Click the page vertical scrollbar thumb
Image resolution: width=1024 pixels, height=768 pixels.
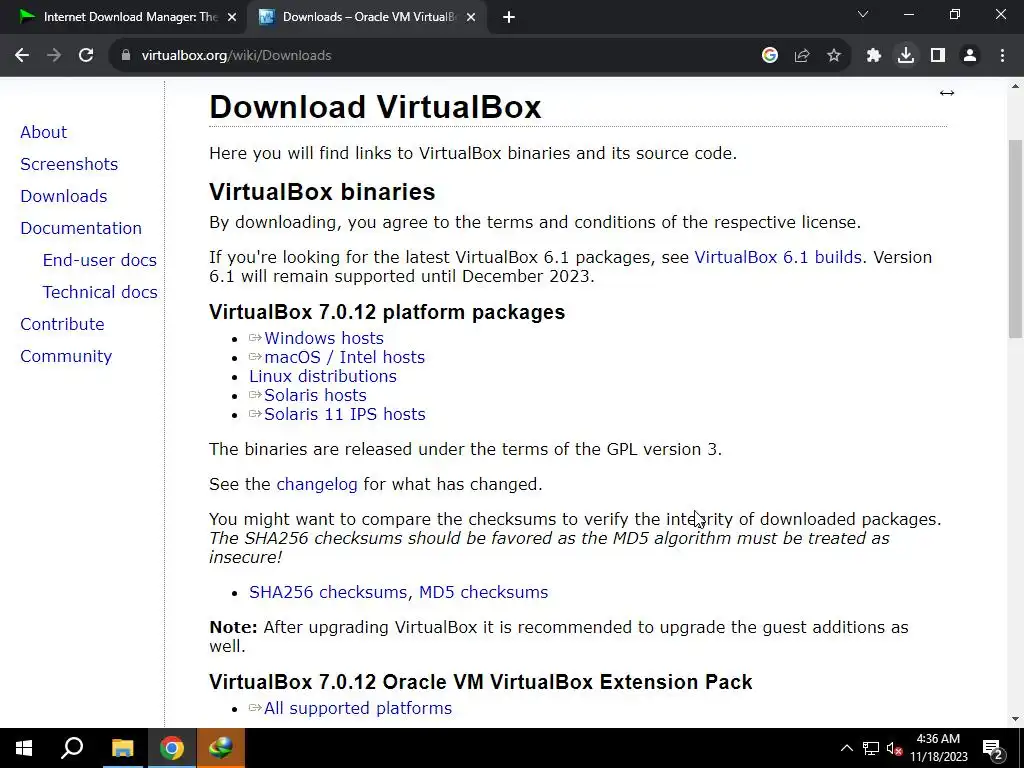[1016, 238]
